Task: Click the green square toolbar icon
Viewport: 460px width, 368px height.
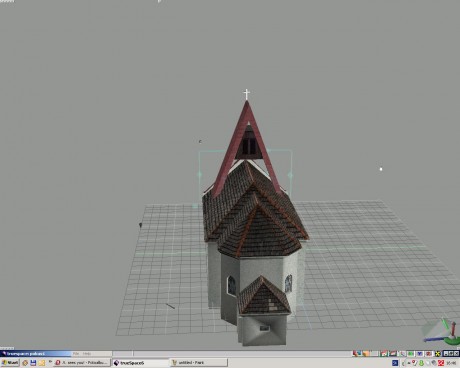Action: coord(411,354)
